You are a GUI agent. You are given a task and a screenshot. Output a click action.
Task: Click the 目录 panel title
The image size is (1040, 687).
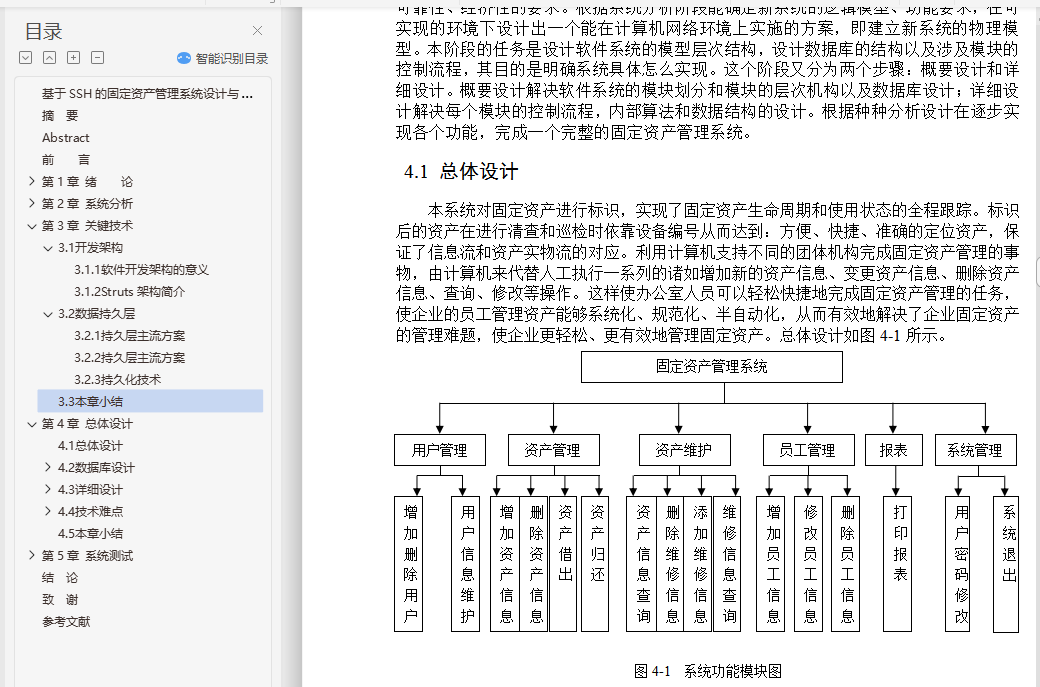point(43,31)
